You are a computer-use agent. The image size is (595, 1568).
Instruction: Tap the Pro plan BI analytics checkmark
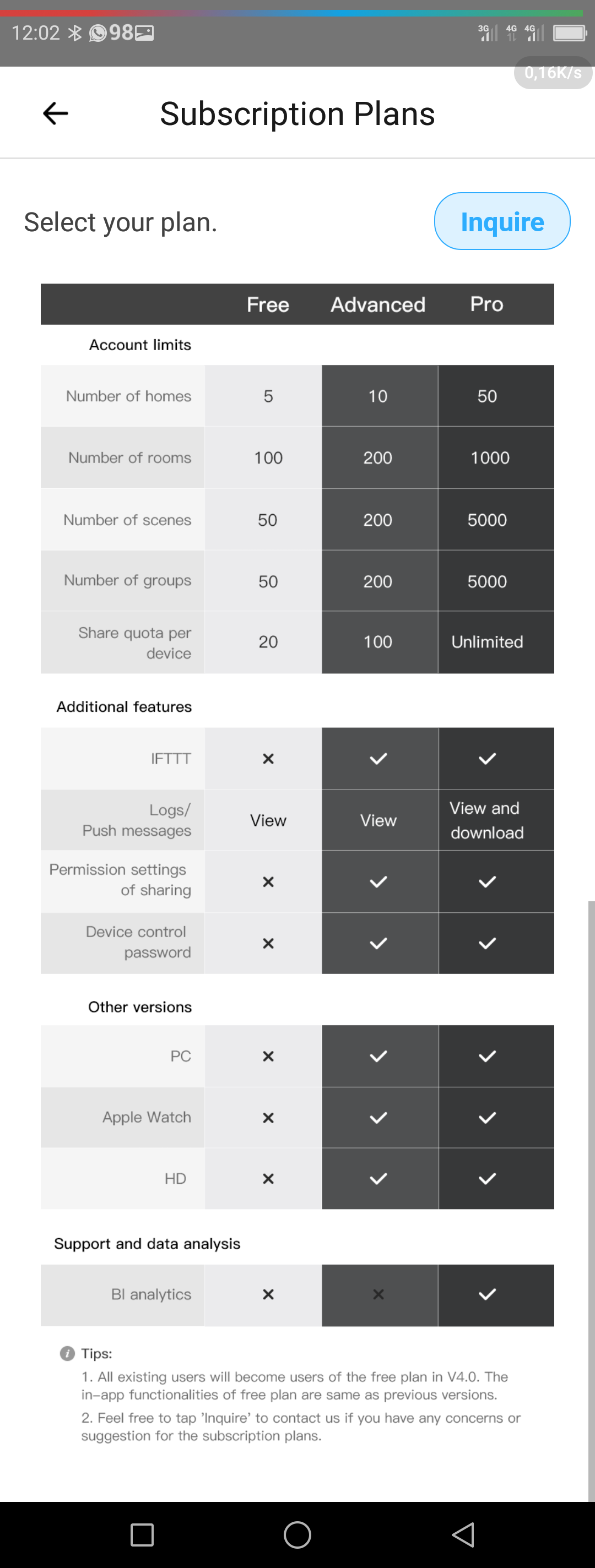tap(487, 1294)
